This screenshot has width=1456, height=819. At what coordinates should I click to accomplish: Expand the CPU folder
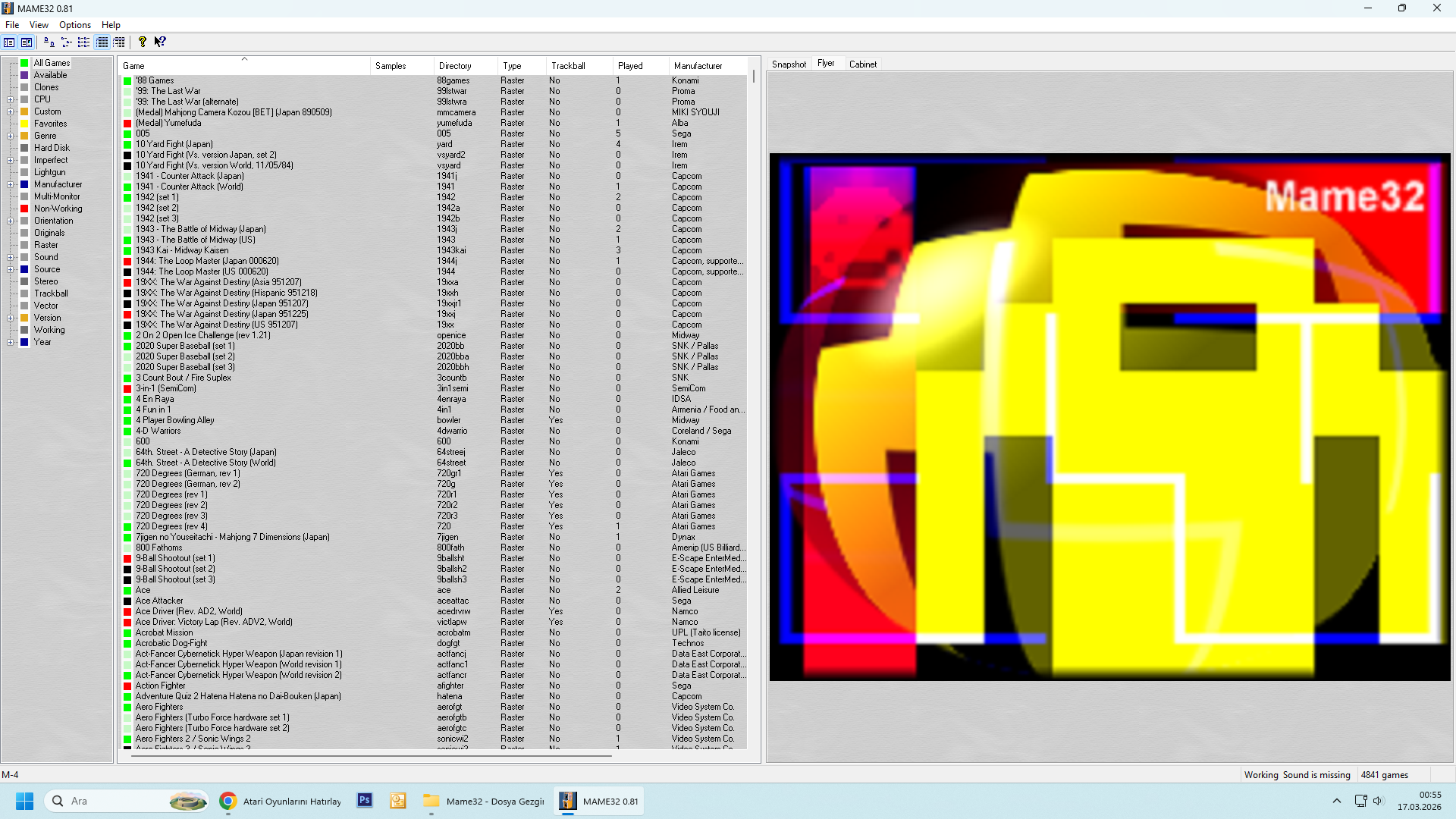[10, 99]
